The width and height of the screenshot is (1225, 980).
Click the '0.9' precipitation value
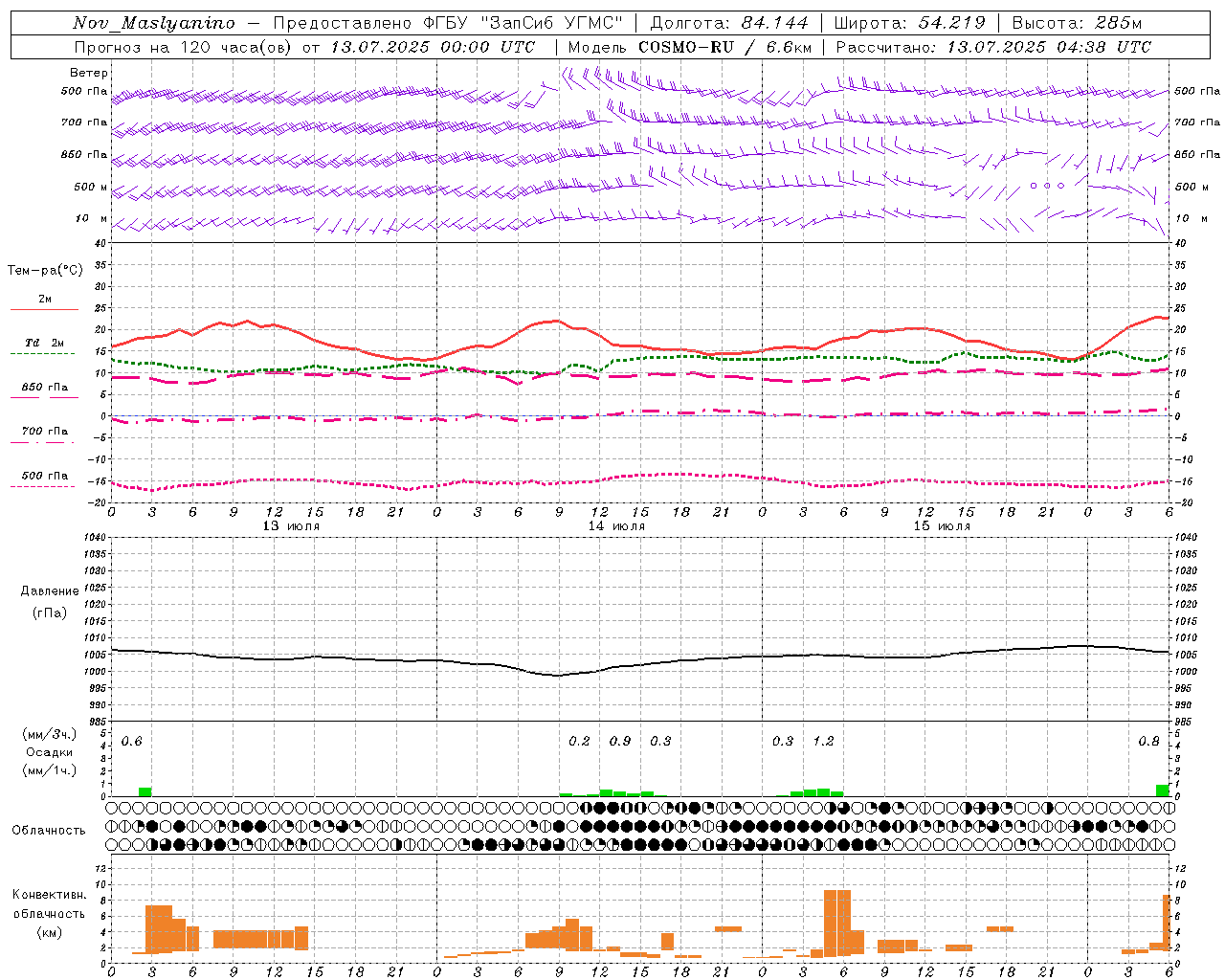coord(620,742)
